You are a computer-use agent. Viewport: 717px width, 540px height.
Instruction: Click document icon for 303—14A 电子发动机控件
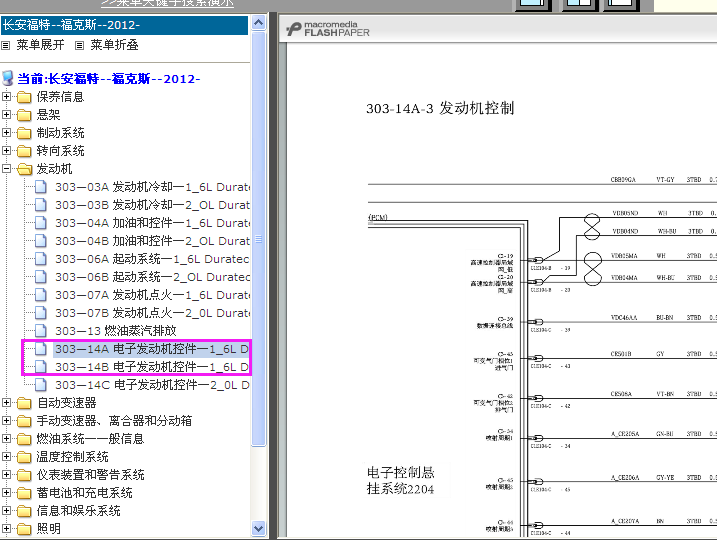[x=41, y=349]
